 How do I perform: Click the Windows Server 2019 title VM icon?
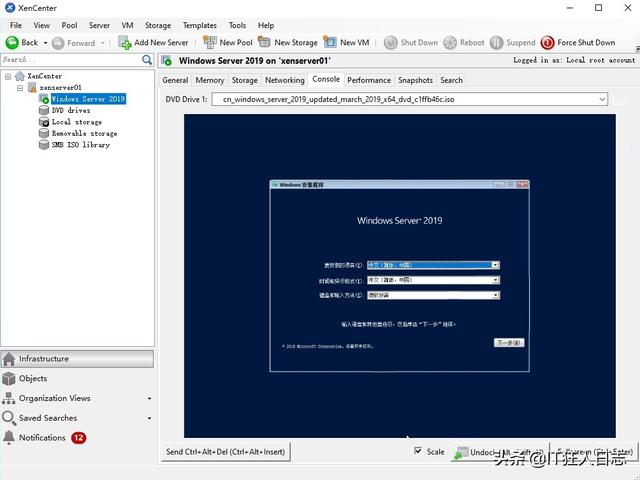coord(166,61)
